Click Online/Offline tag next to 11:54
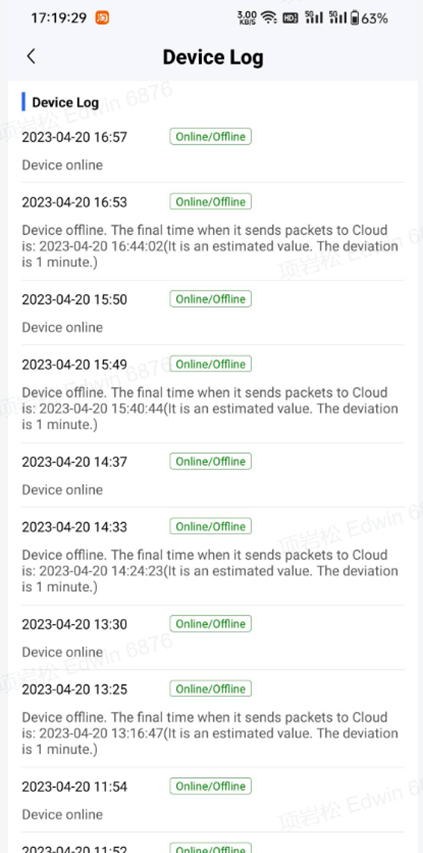The height and width of the screenshot is (853, 423). click(210, 786)
